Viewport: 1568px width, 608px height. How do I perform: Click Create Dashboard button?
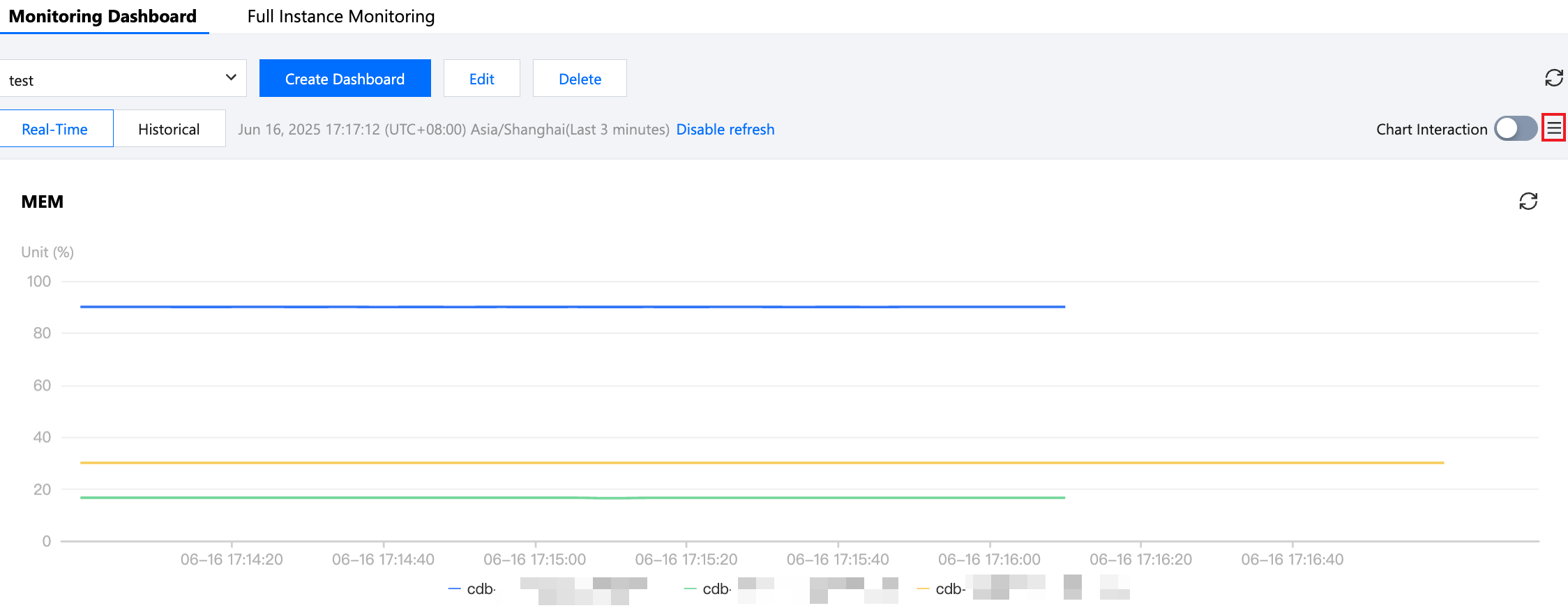click(x=345, y=79)
